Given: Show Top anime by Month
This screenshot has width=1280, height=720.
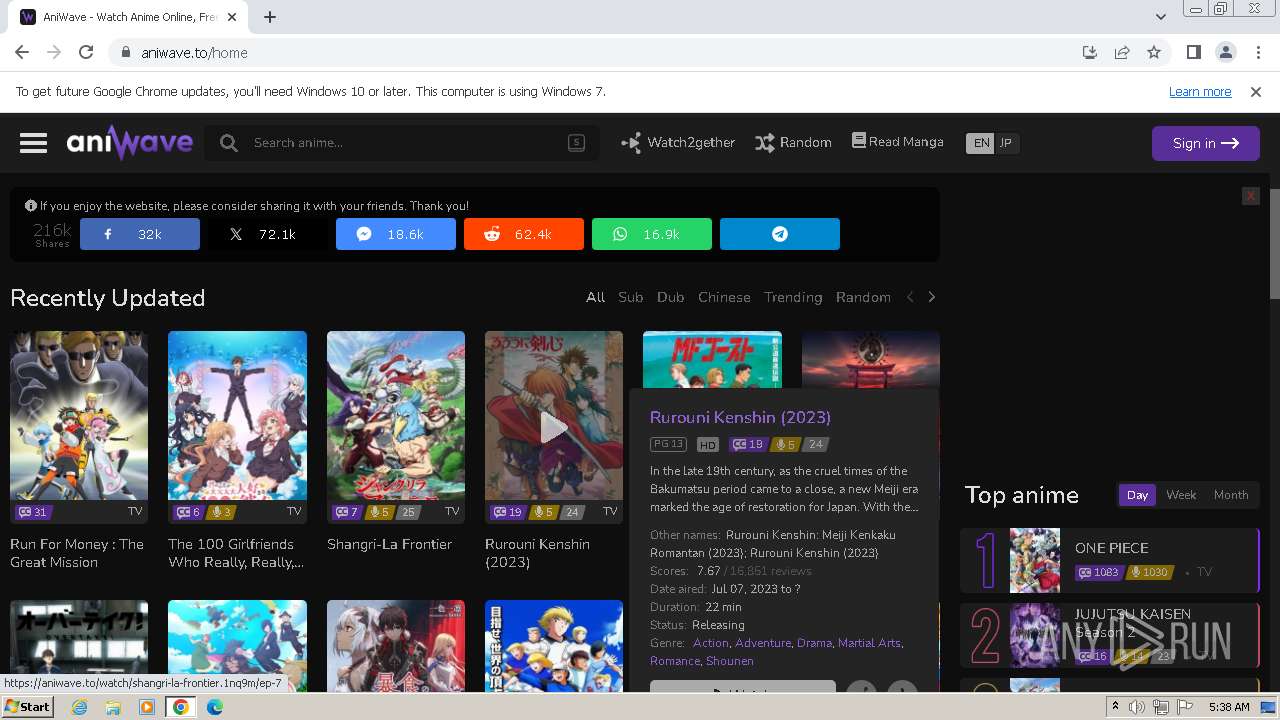Looking at the screenshot, I should (x=1231, y=495).
